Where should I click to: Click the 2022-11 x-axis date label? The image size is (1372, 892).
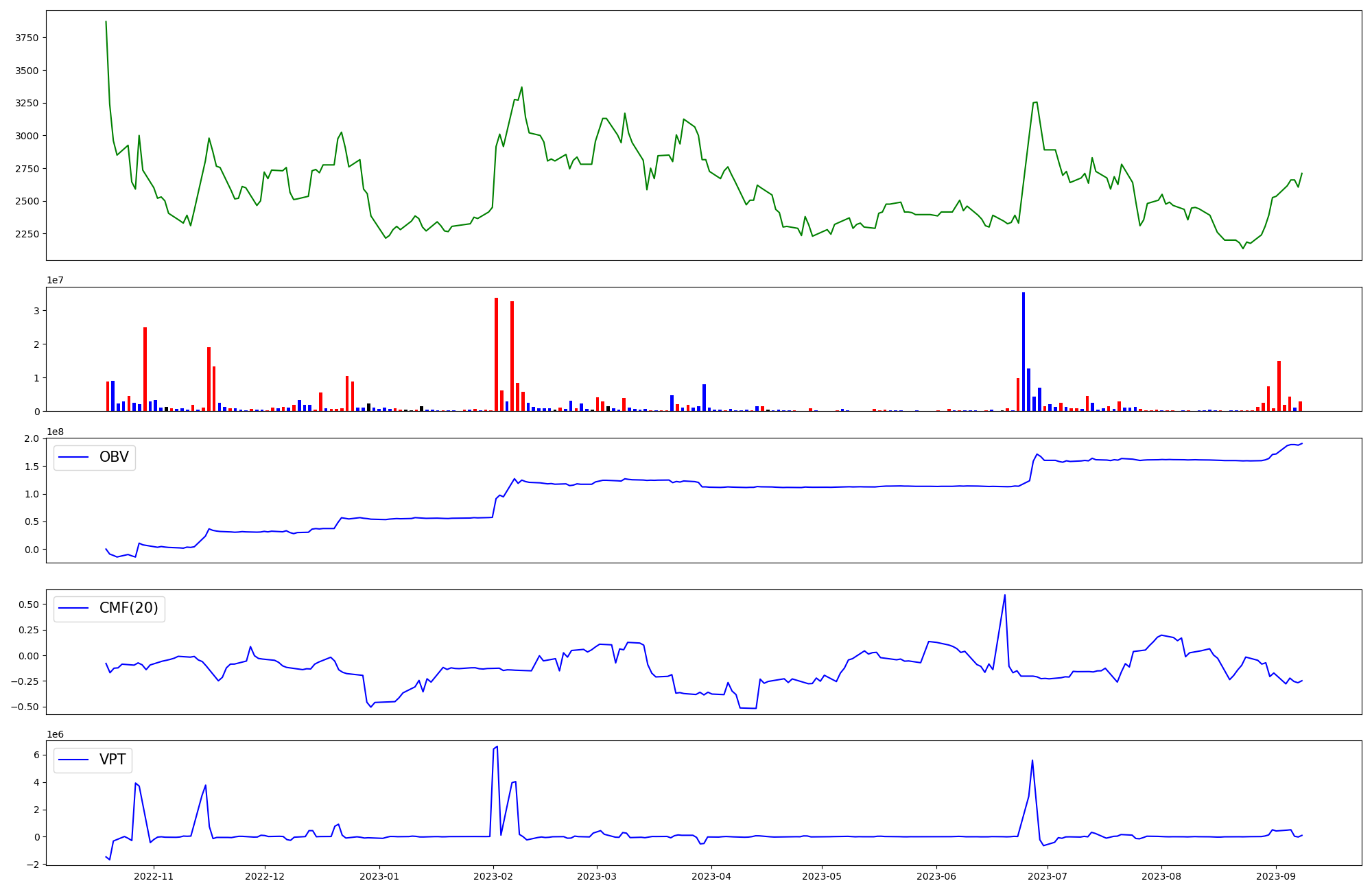[154, 876]
